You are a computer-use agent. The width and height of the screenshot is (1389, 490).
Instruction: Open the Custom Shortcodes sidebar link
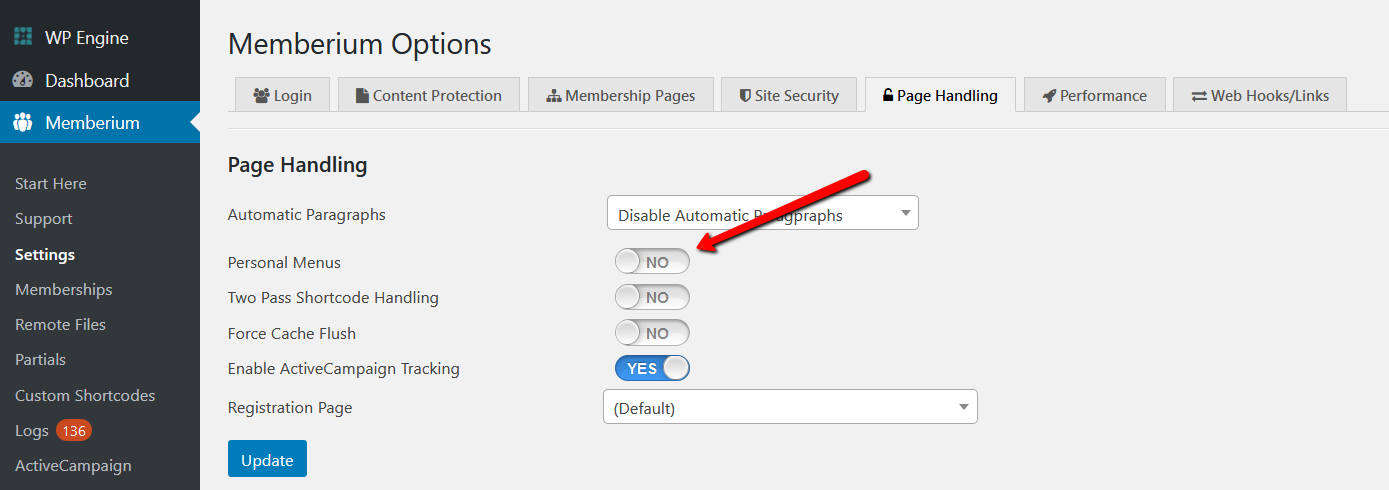point(85,396)
